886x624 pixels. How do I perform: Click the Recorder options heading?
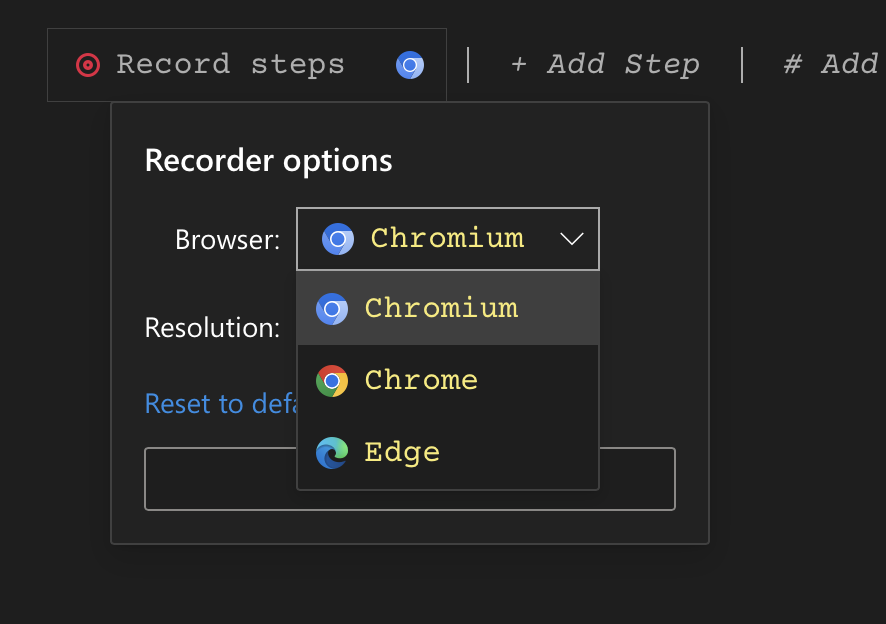(x=268, y=161)
